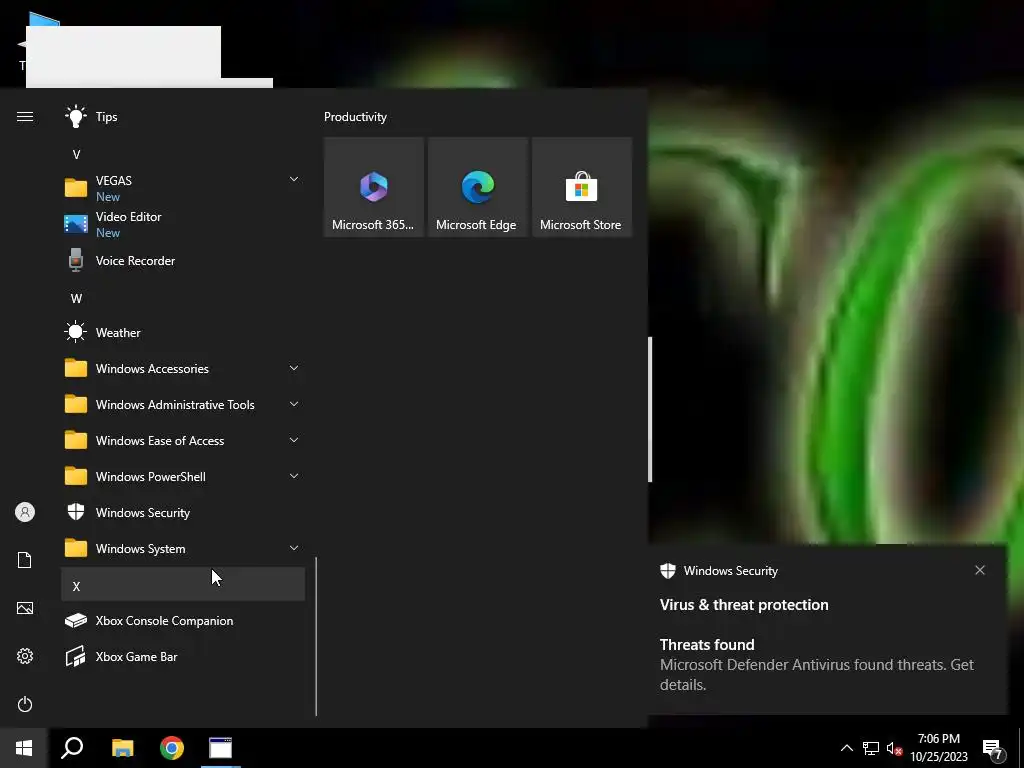Open the Weather app
1024x768 pixels.
point(183,332)
